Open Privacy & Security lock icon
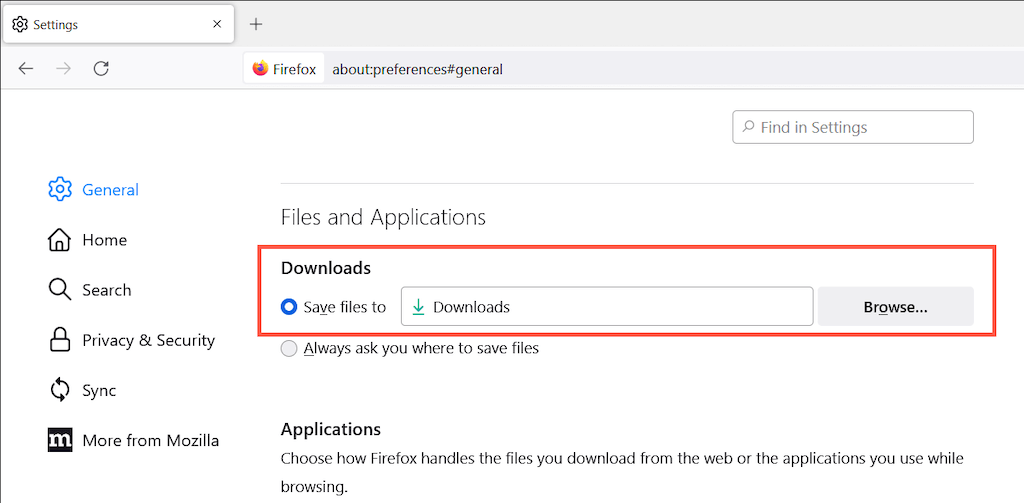 [60, 340]
